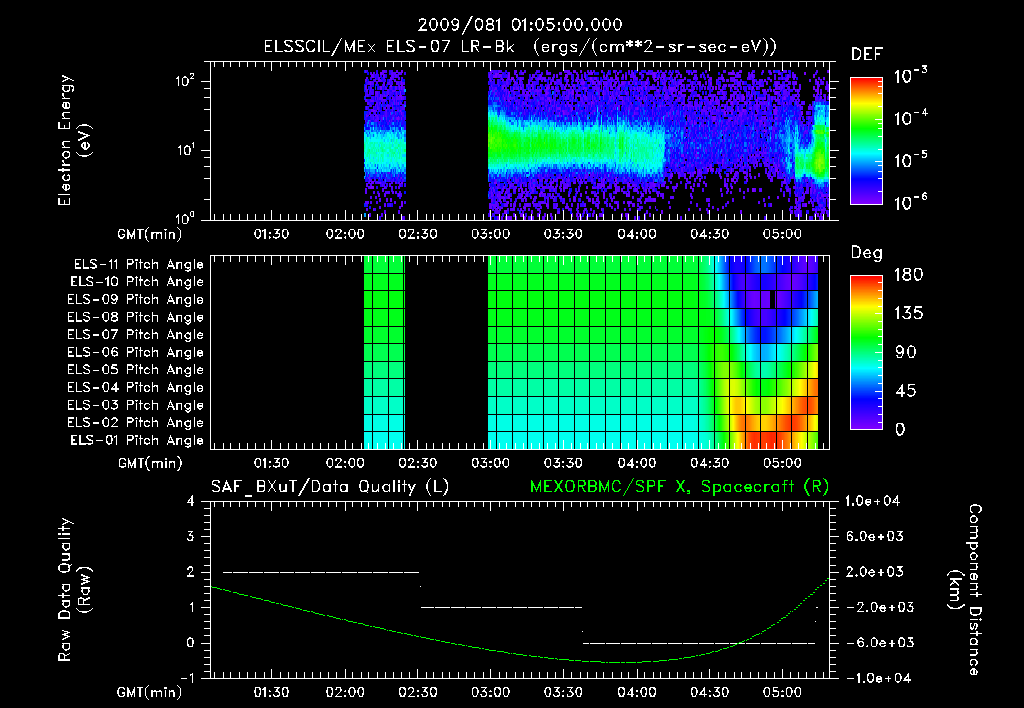
Task: Click the quality level 2 line segment
Action: click(x=321, y=572)
